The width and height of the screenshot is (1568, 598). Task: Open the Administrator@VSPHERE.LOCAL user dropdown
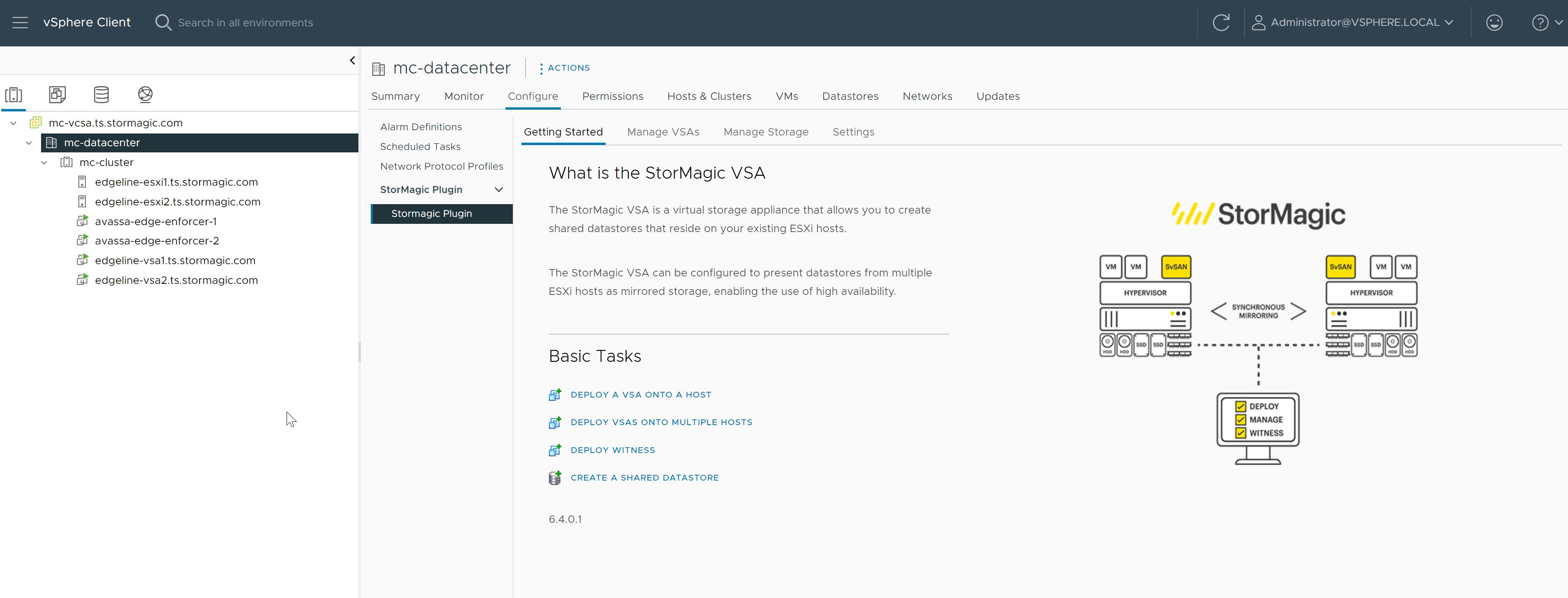(x=1352, y=23)
